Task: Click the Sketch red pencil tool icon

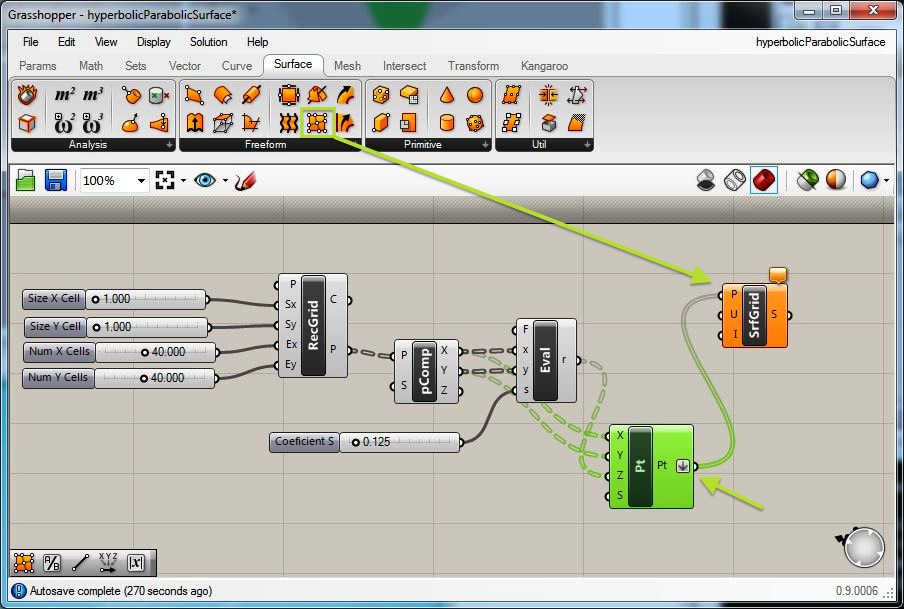Action: point(245,181)
